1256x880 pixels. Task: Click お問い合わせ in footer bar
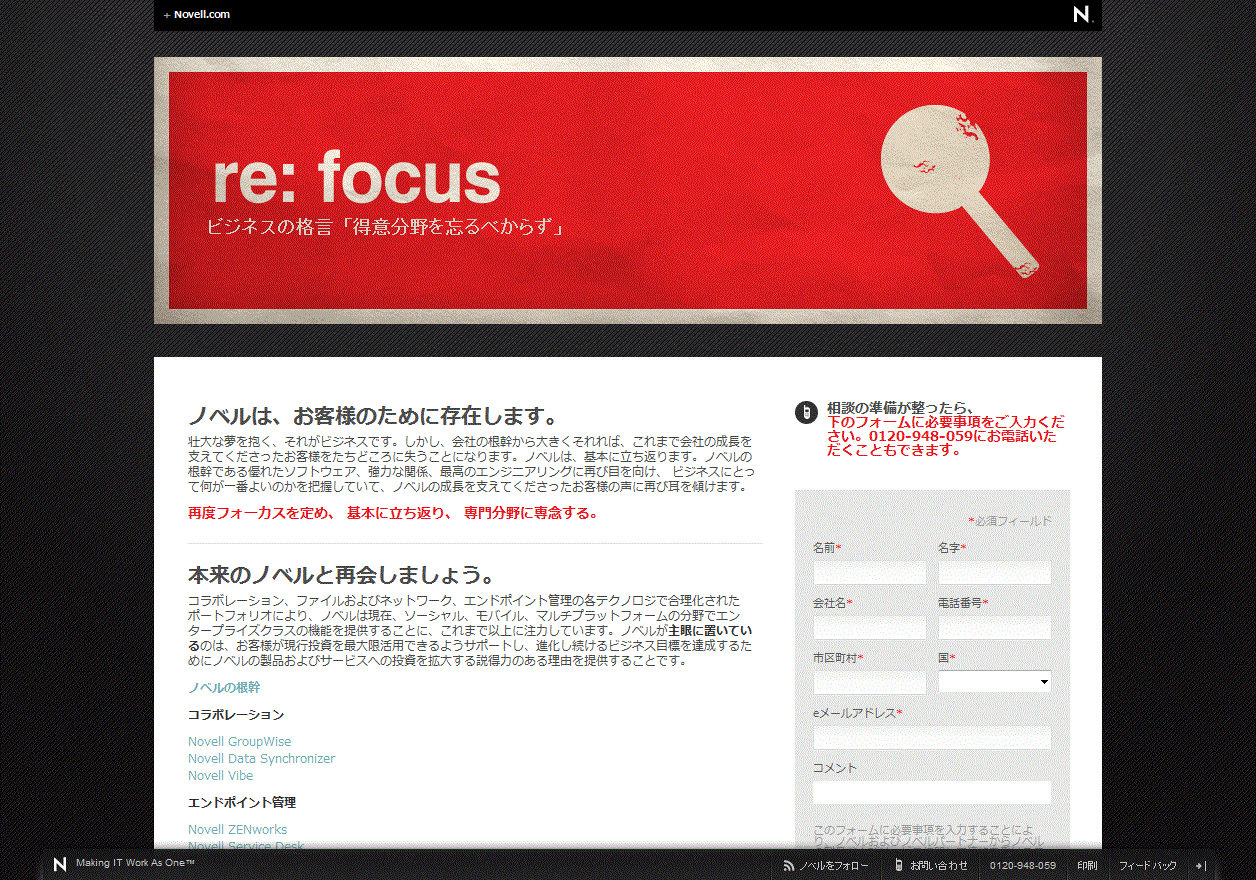(939, 866)
